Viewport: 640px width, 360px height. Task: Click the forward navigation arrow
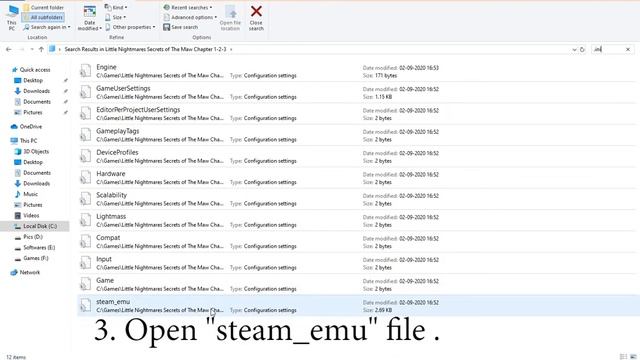22,49
